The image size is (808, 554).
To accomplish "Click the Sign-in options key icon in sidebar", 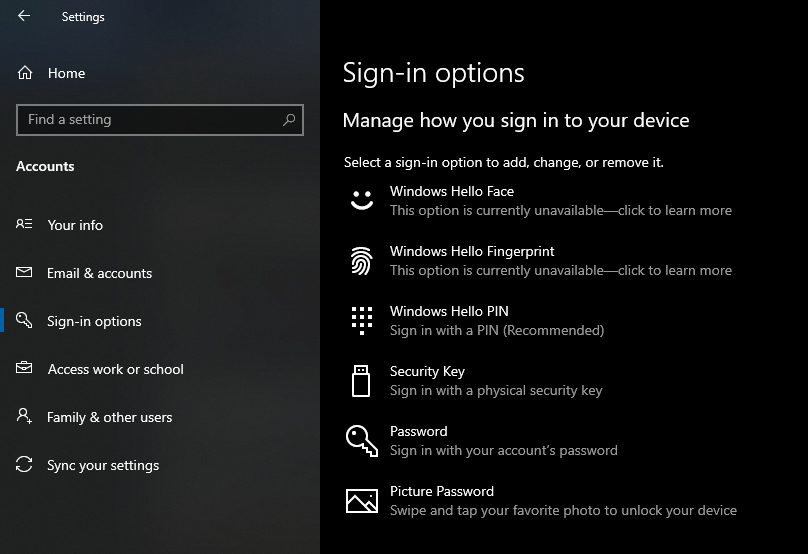I will [x=24, y=320].
